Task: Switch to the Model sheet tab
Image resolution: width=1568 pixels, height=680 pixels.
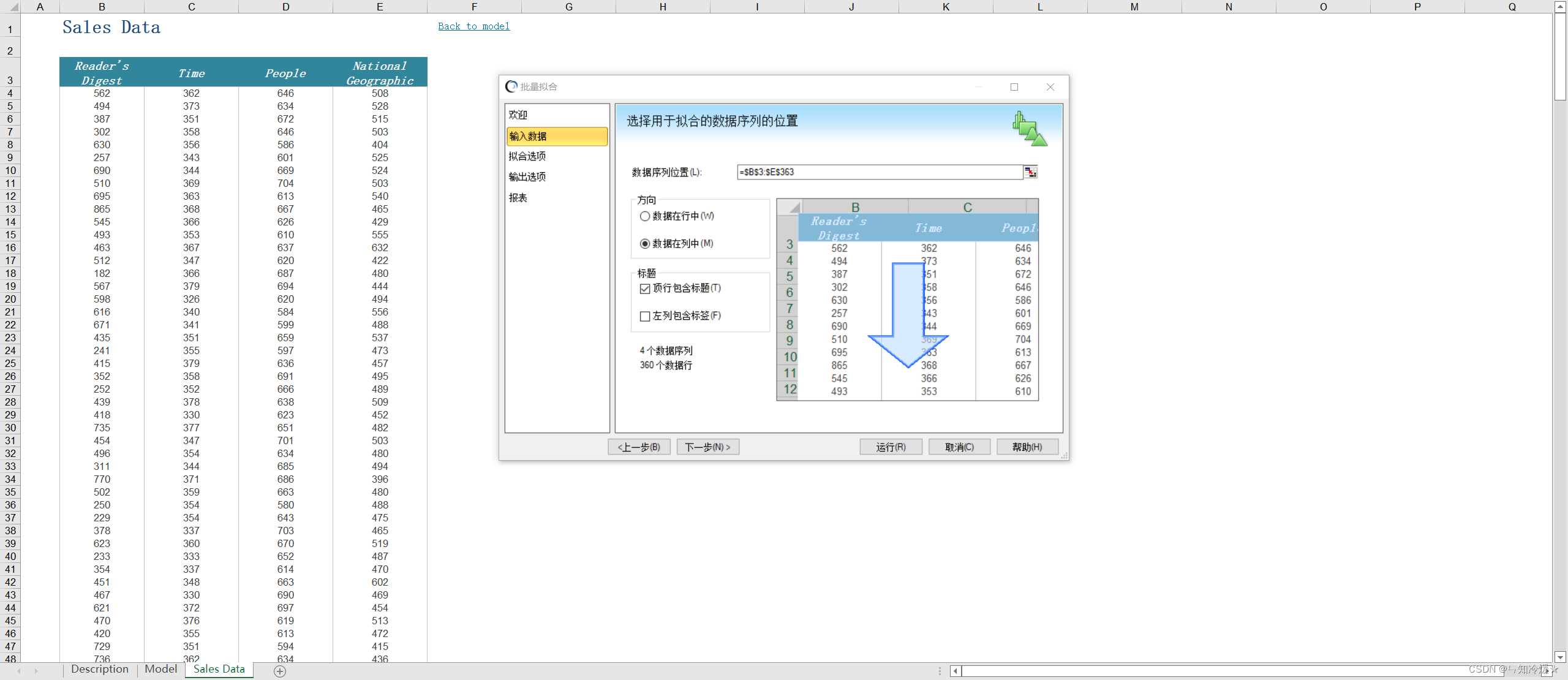Action: (160, 669)
